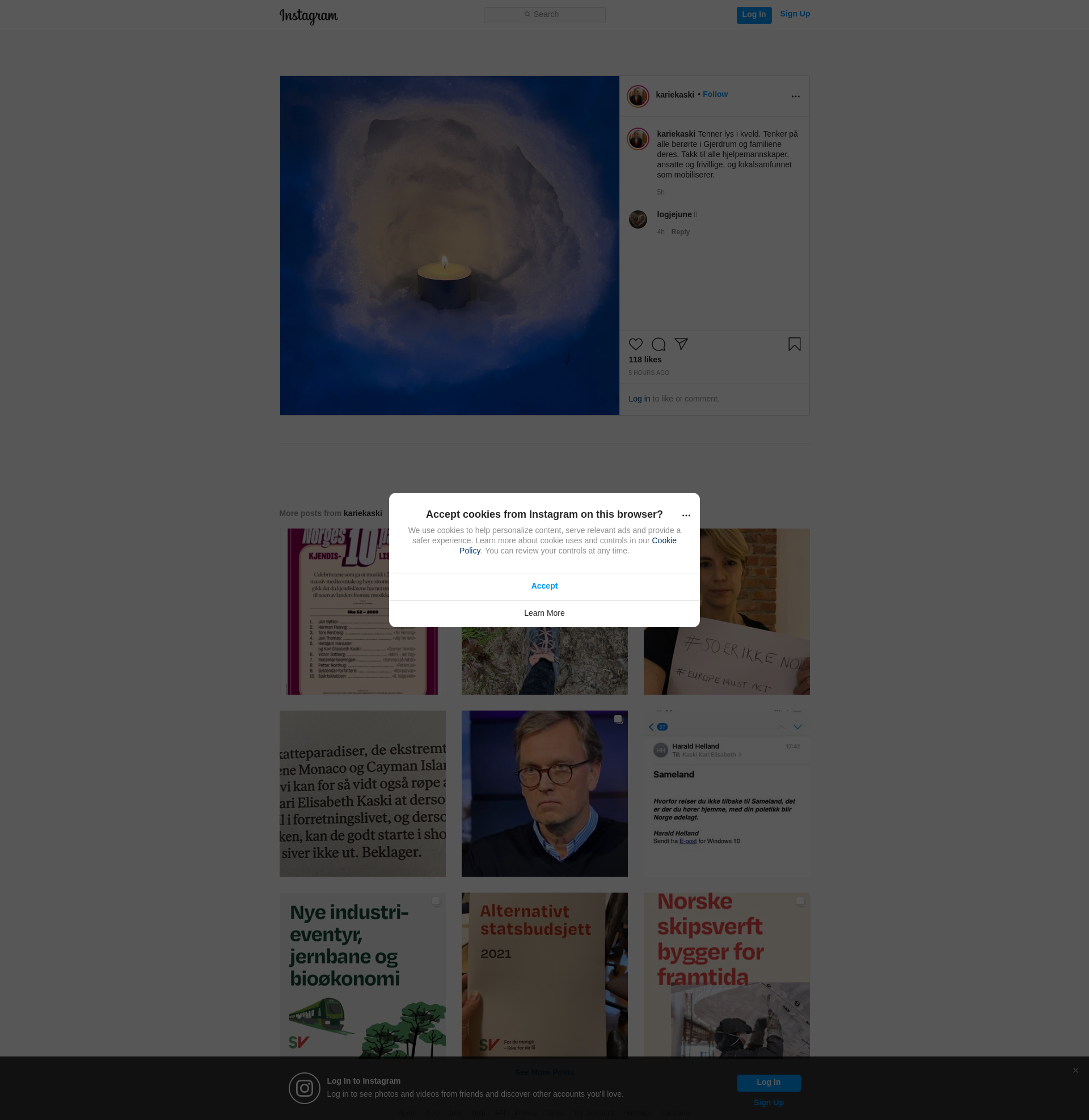Screen dimensions: 1089x1120
Task: Dismiss the login banner with X
Action: (1075, 1070)
